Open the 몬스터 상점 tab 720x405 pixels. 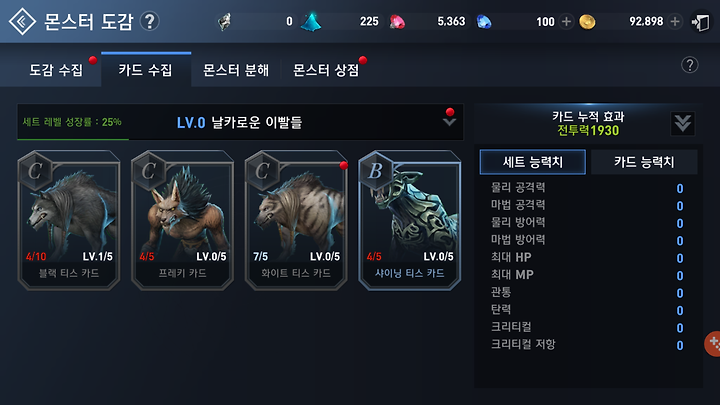[326, 70]
